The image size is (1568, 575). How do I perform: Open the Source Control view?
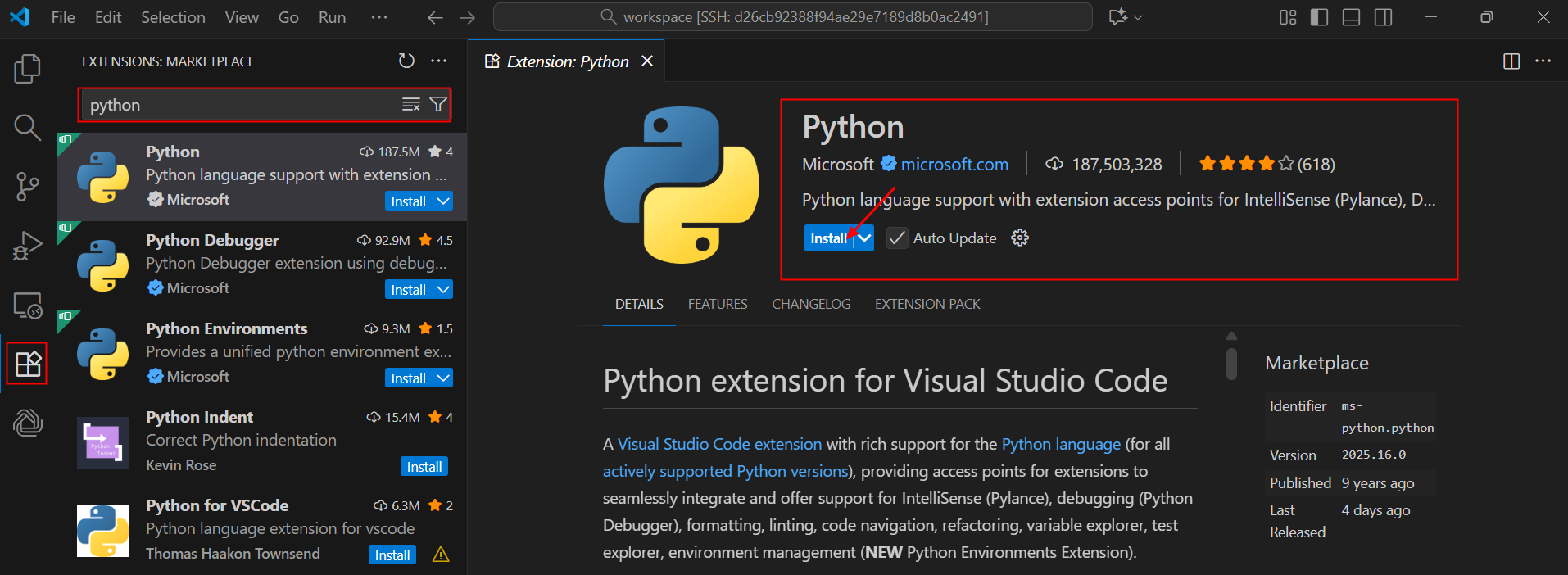(27, 187)
